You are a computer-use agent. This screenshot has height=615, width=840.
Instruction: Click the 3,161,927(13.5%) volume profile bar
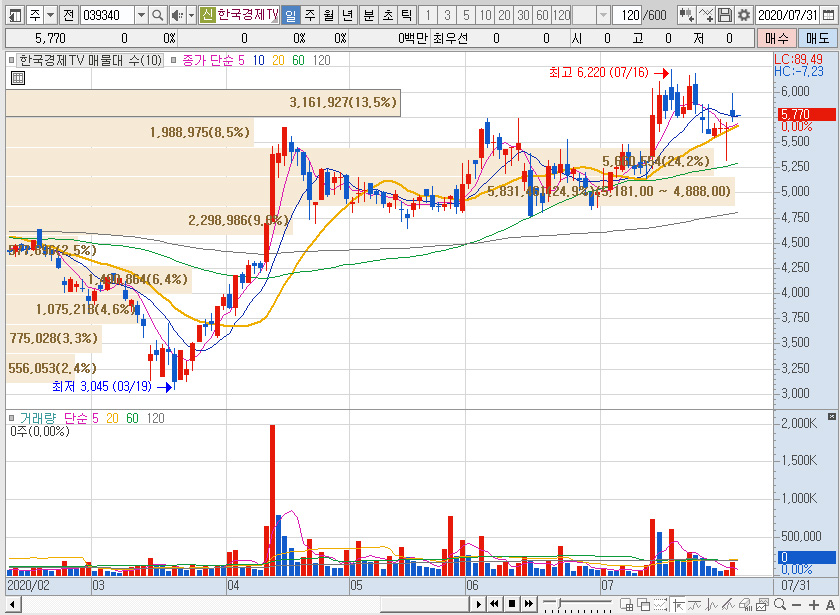[x=203, y=102]
